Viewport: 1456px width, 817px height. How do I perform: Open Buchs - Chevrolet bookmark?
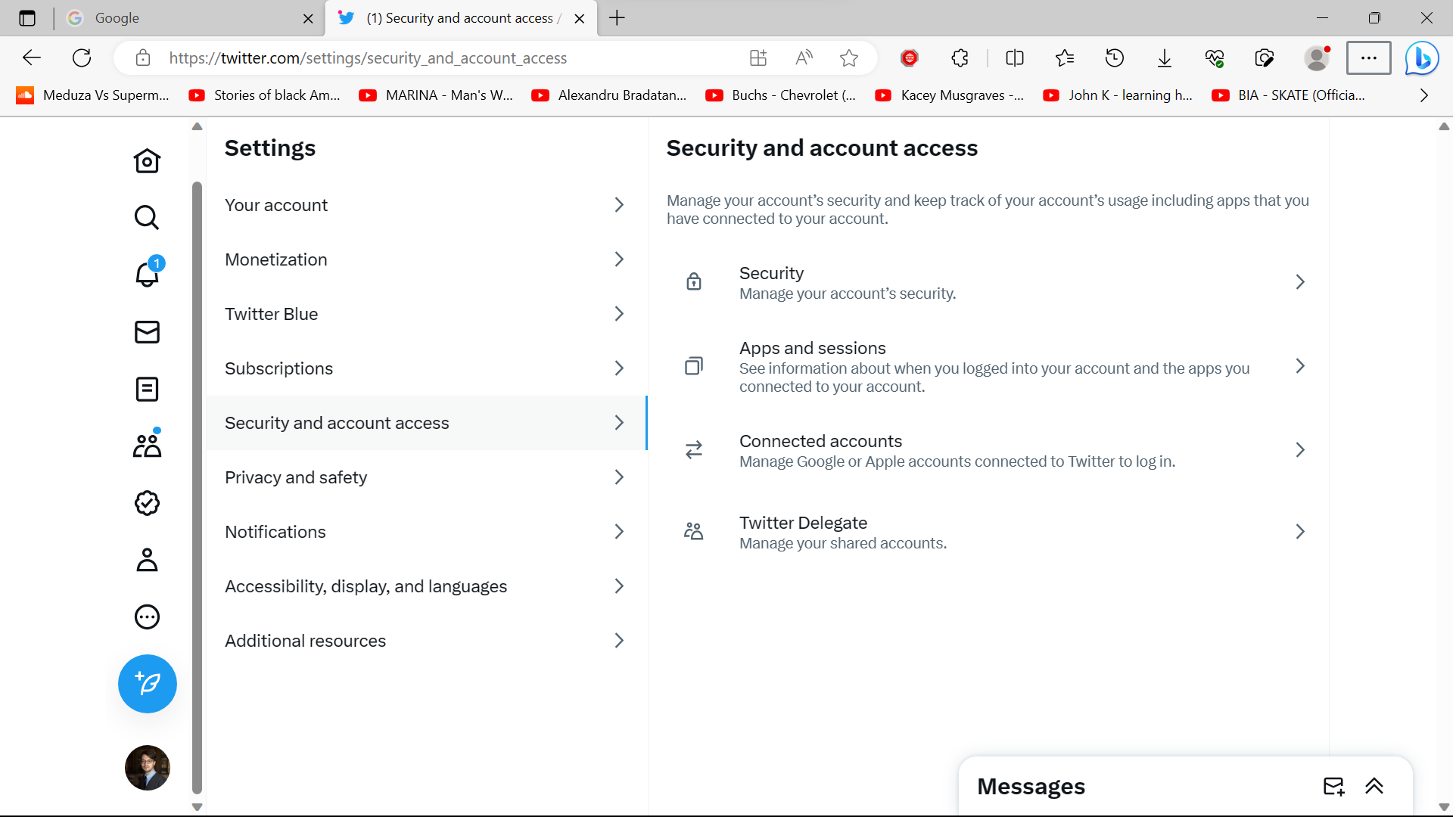point(781,95)
